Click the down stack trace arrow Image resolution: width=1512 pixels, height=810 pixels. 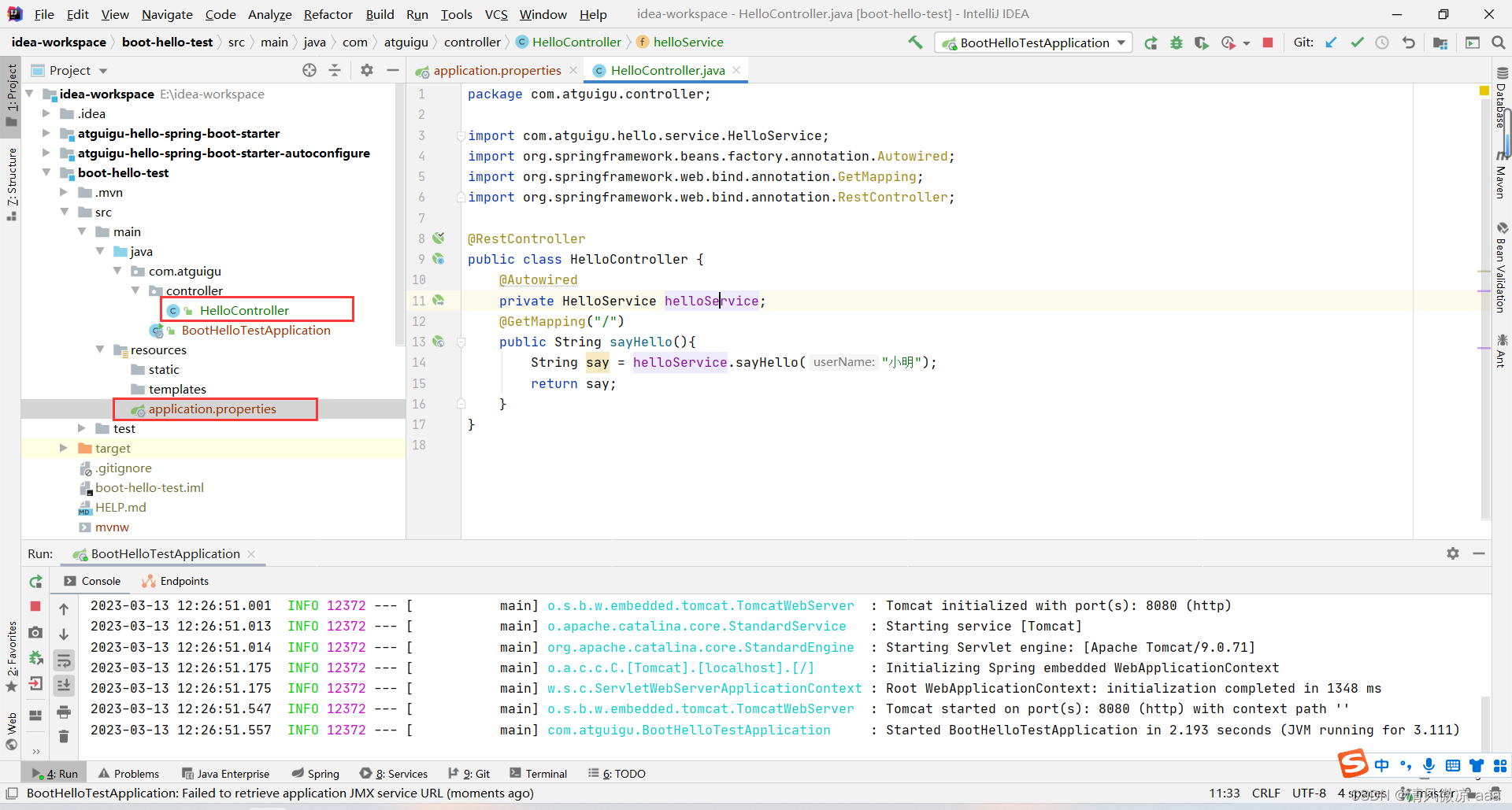tap(64, 634)
